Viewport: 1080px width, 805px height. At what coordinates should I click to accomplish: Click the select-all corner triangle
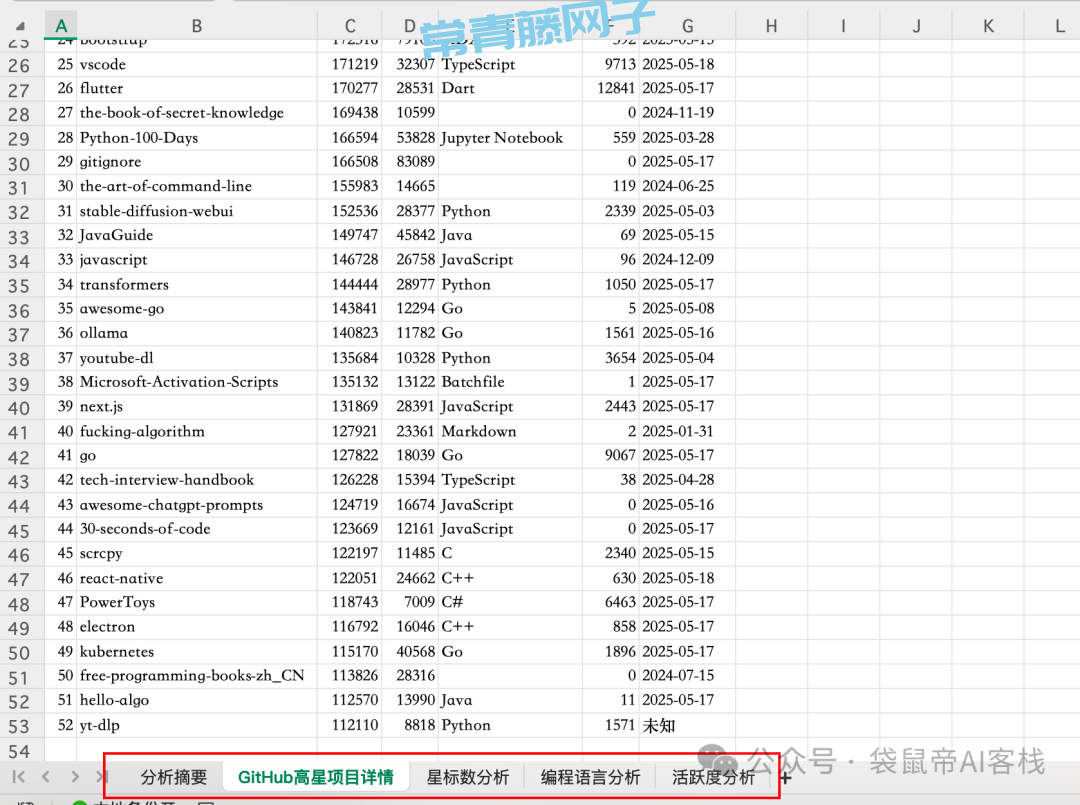tap(20, 26)
